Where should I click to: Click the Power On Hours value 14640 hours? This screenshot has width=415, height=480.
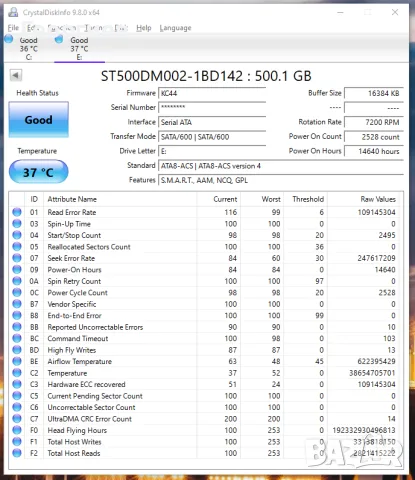[374, 151]
